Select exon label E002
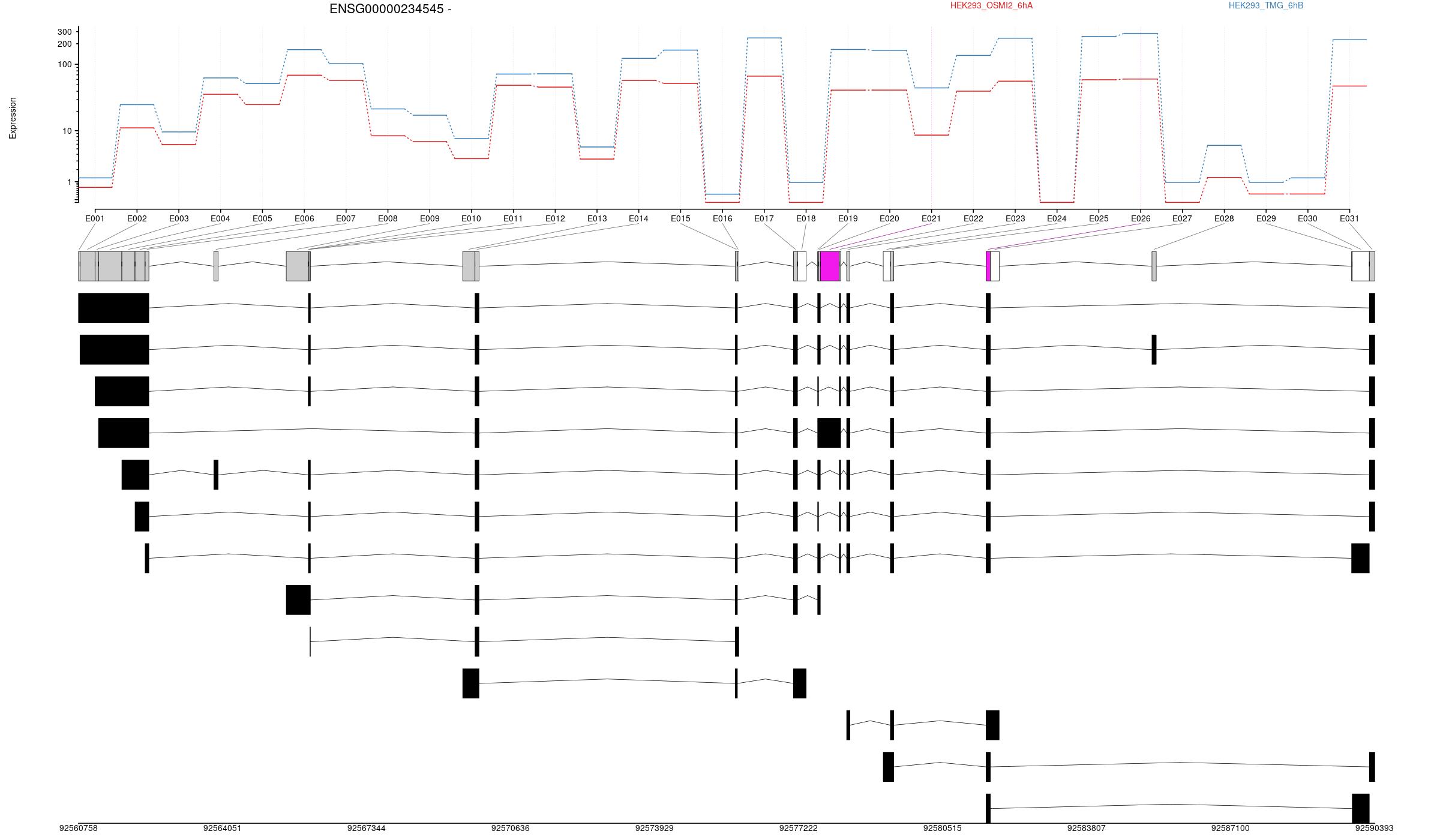1440x840 pixels. coord(137,218)
